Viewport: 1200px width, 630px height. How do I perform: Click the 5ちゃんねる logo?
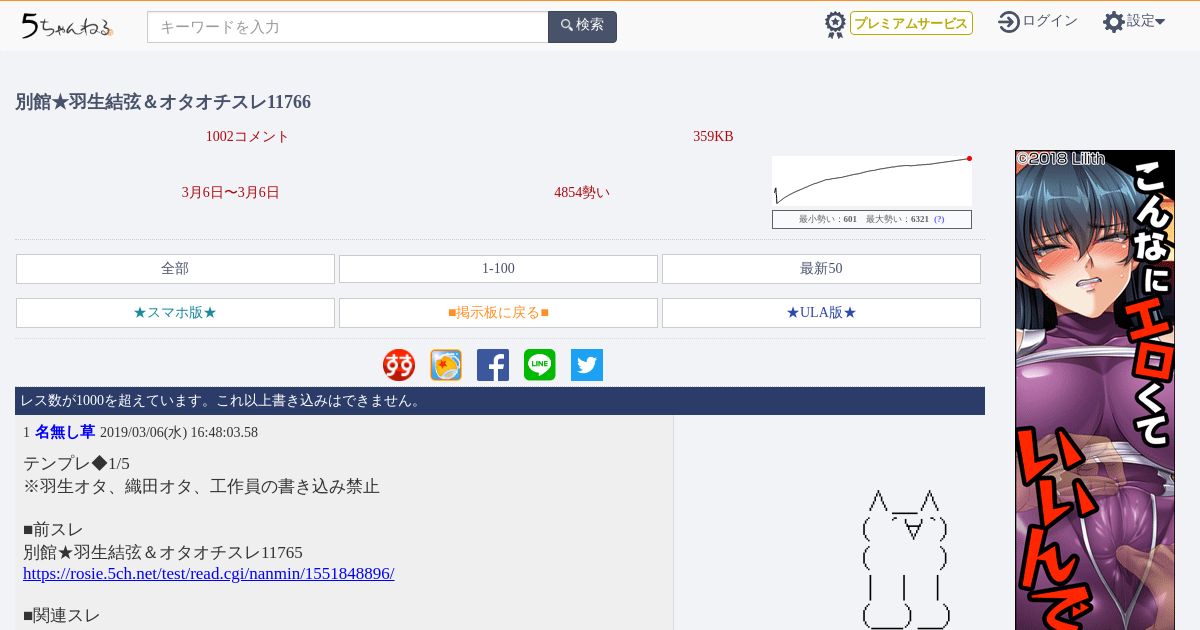pyautogui.click(x=67, y=26)
